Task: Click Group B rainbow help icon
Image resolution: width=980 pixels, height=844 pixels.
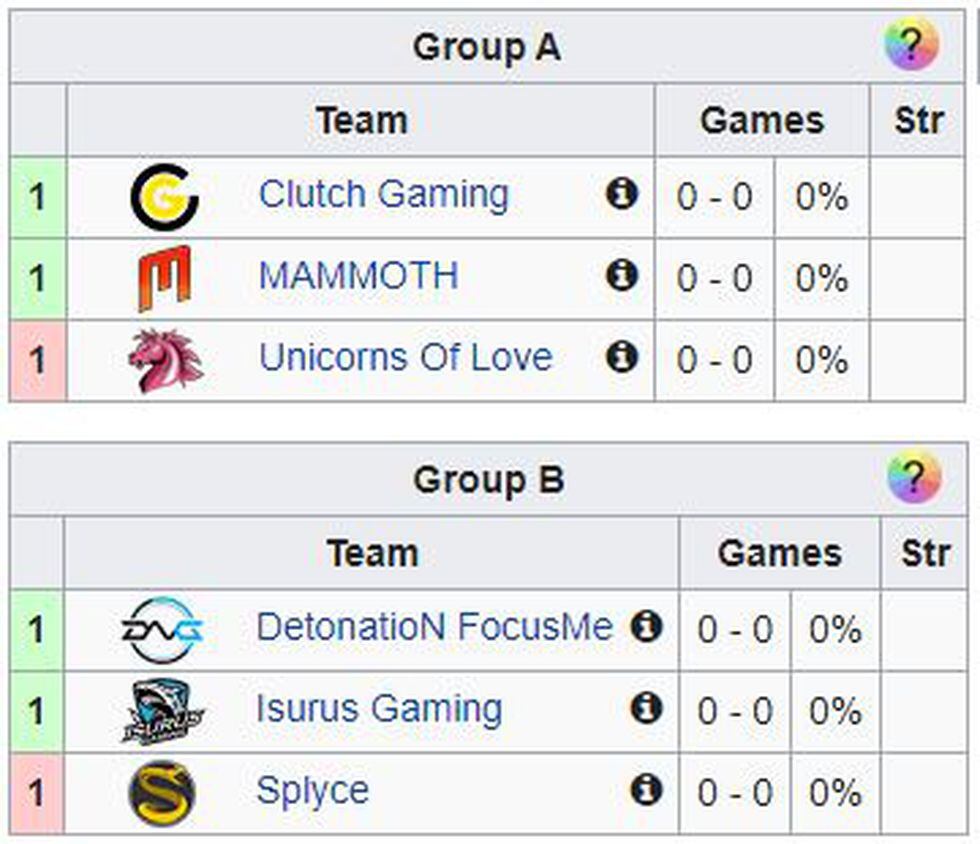Action: 914,478
